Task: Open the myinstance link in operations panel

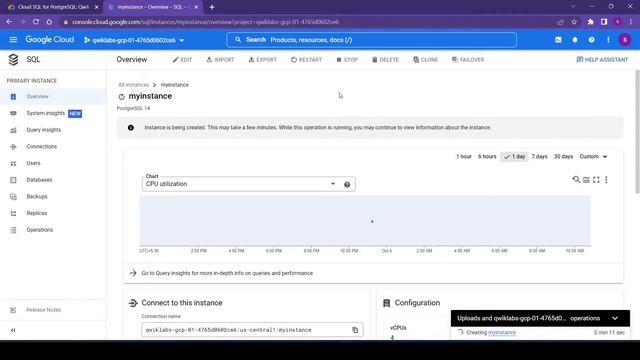Action: point(502,333)
